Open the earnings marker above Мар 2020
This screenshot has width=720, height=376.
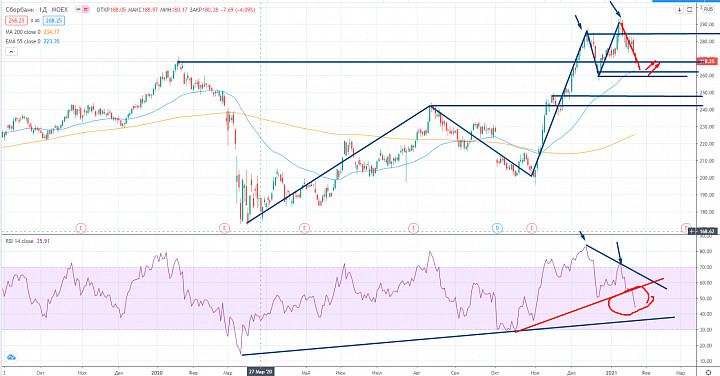point(225,228)
